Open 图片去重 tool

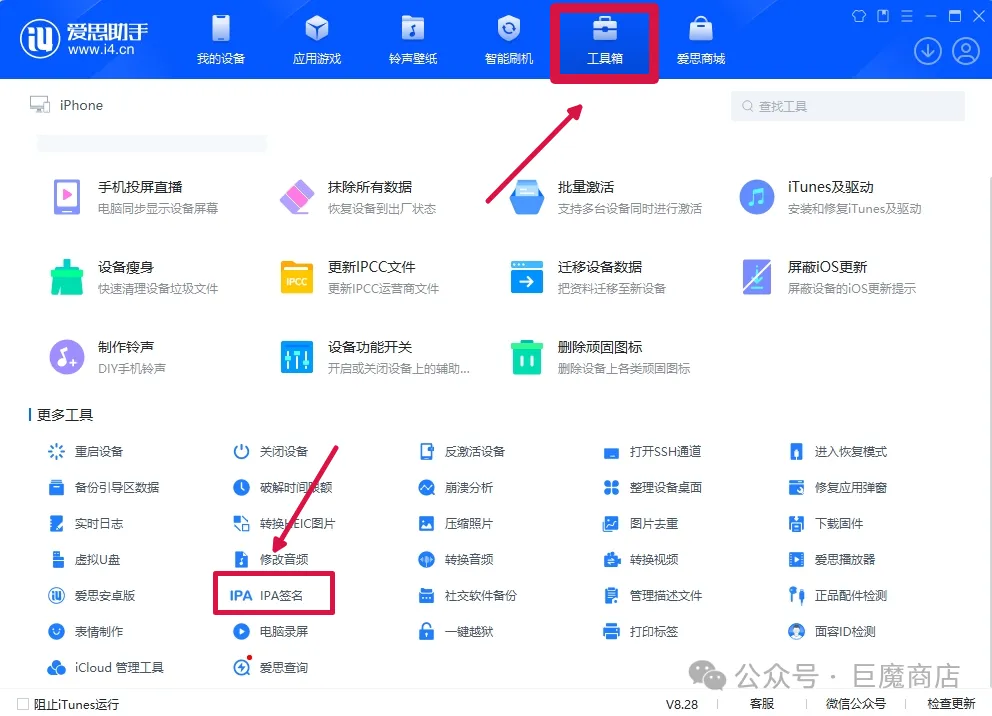click(x=640, y=524)
